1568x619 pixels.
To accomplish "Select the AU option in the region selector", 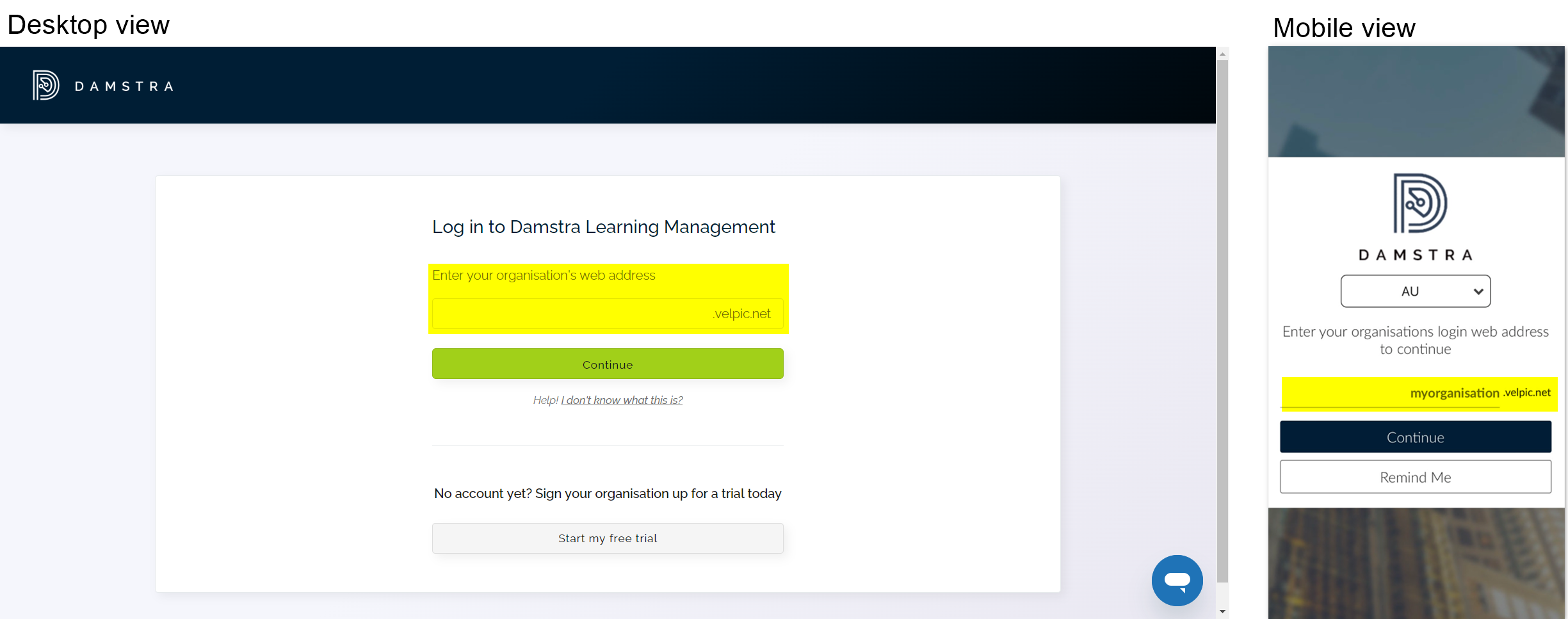I will pyautogui.click(x=1410, y=291).
